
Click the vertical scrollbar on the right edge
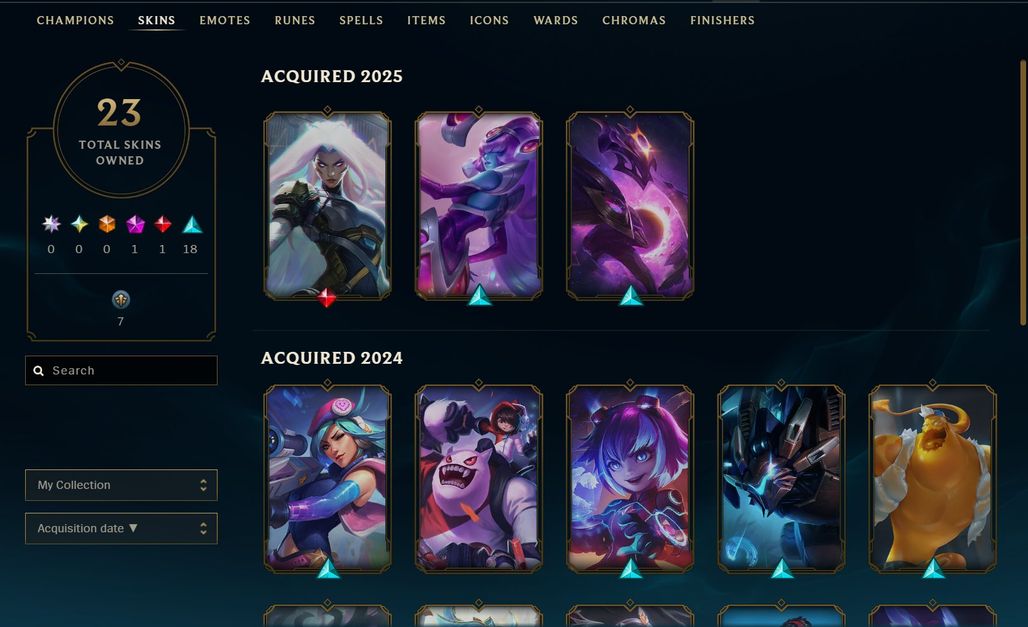pos(1023,192)
